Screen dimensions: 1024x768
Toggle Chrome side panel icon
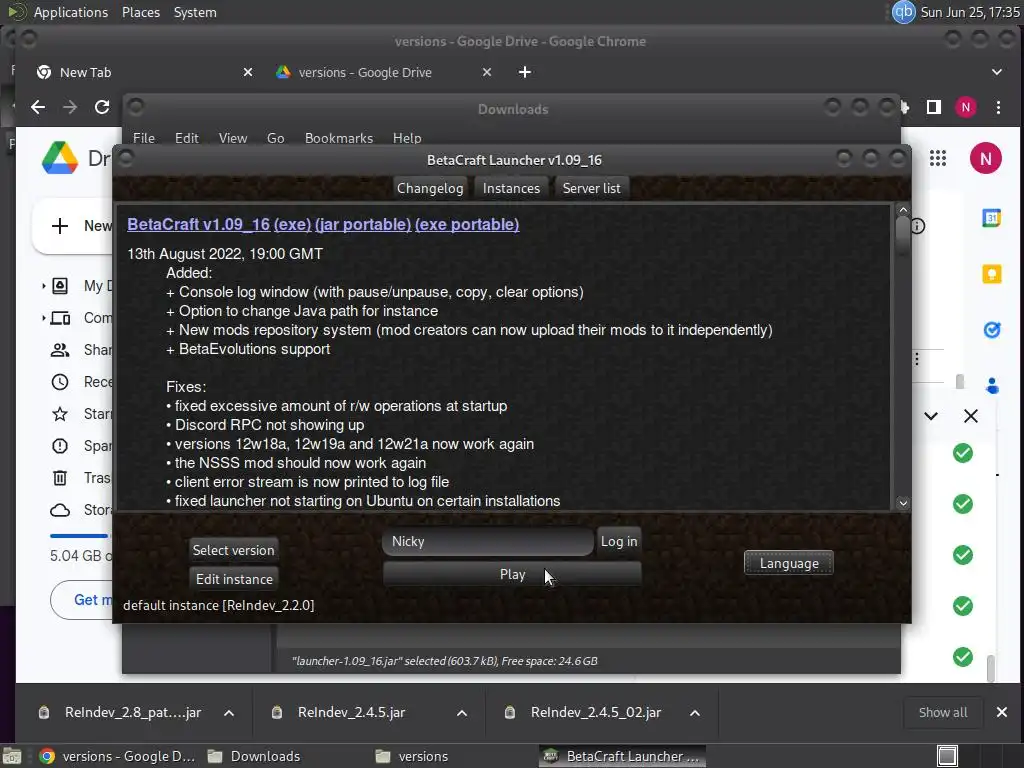[934, 107]
